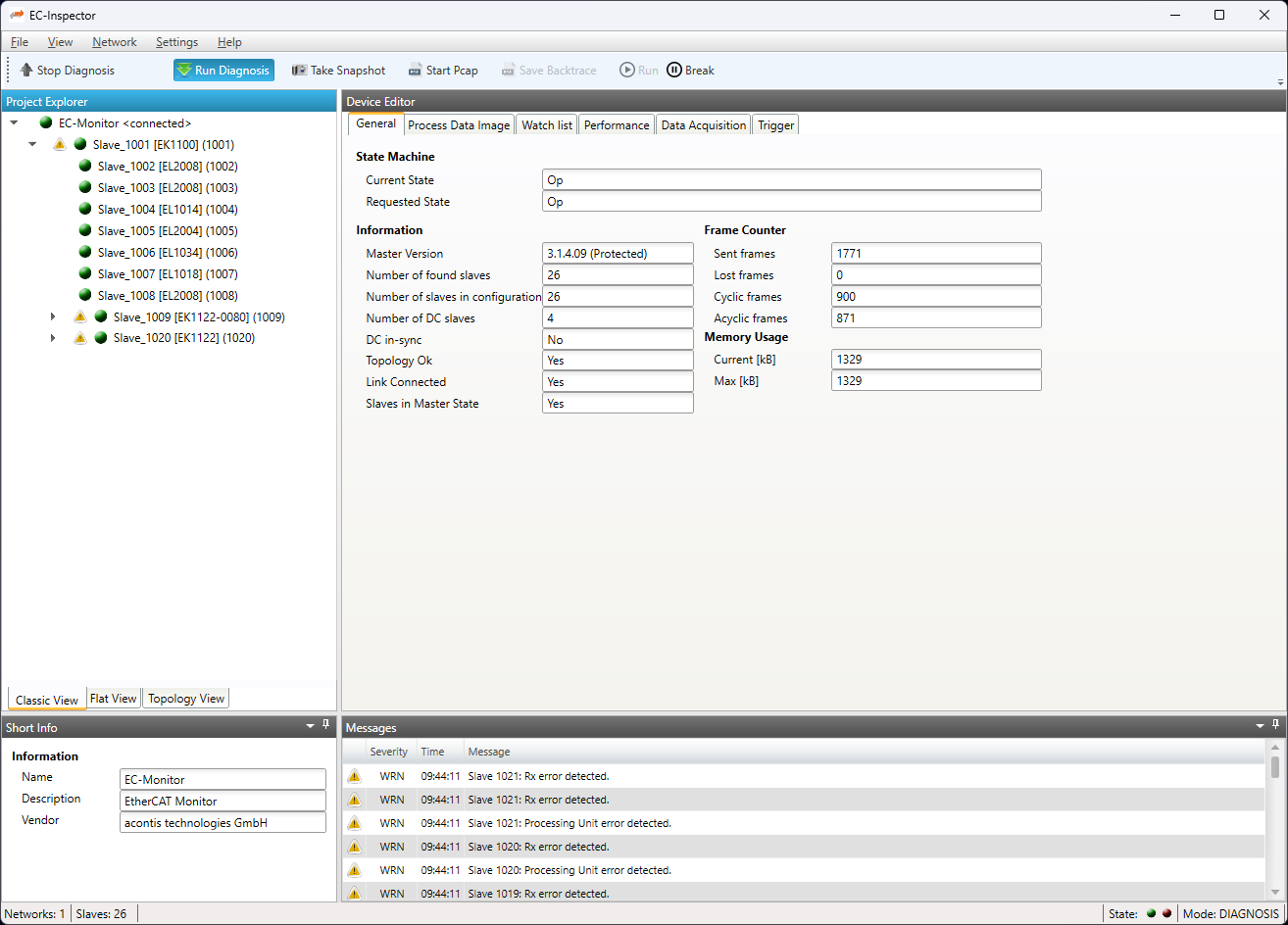This screenshot has height=925, width=1288.
Task: Collapse the EC-Monitor root node
Action: click(x=14, y=123)
